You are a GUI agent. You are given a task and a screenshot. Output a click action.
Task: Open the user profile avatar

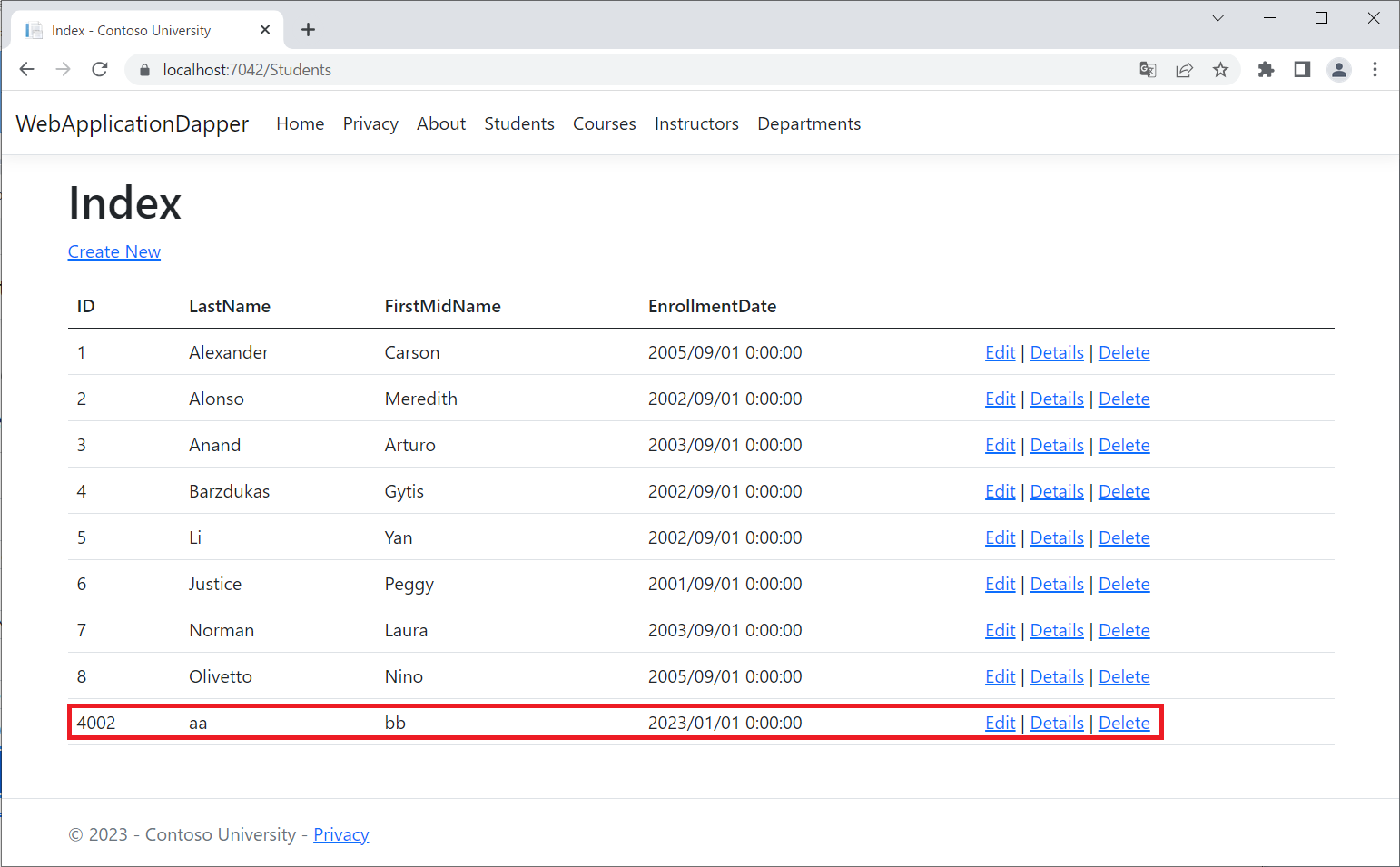click(1338, 70)
